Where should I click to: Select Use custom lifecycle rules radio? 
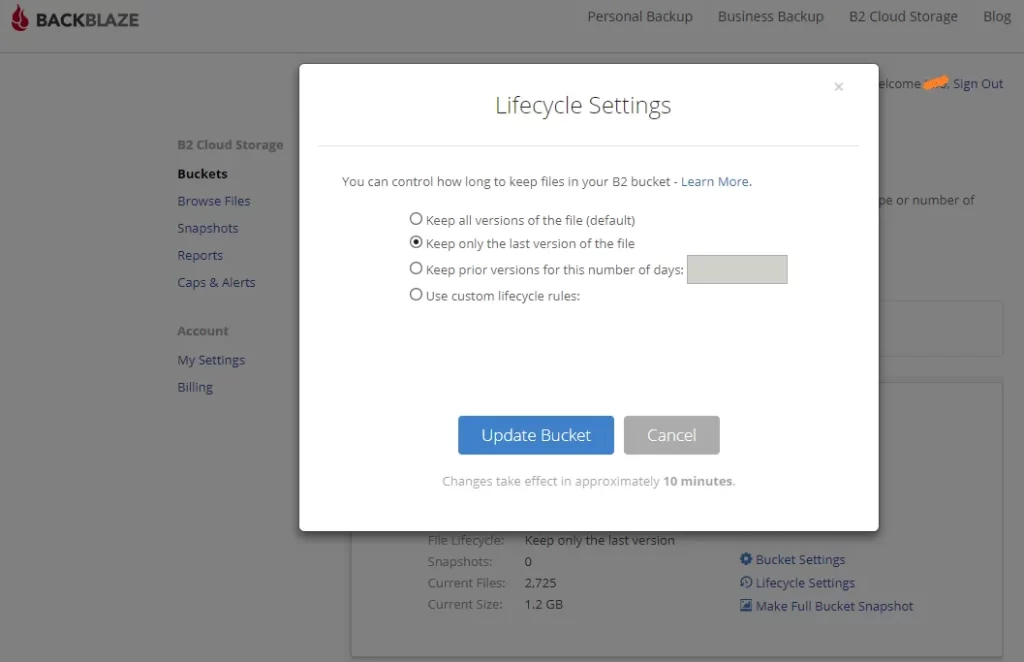click(416, 294)
